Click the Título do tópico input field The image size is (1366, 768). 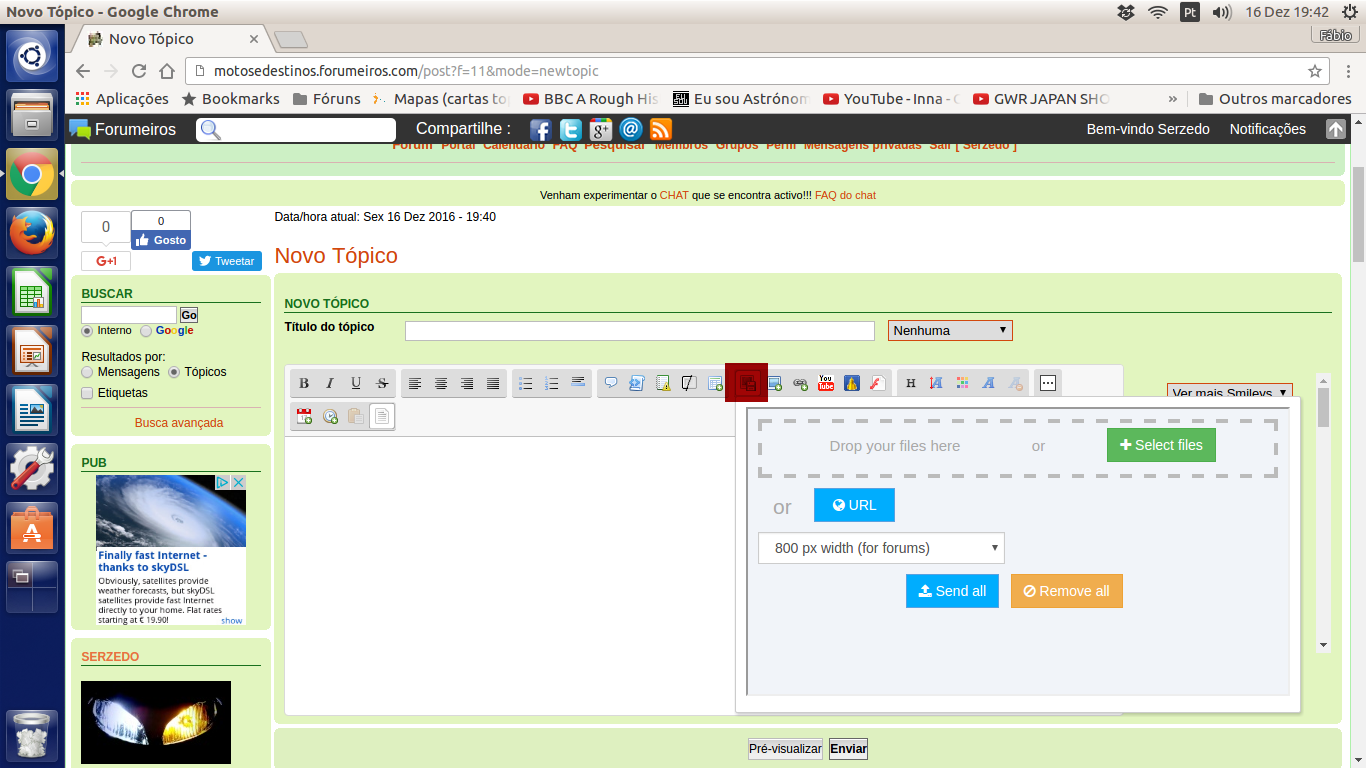(640, 331)
